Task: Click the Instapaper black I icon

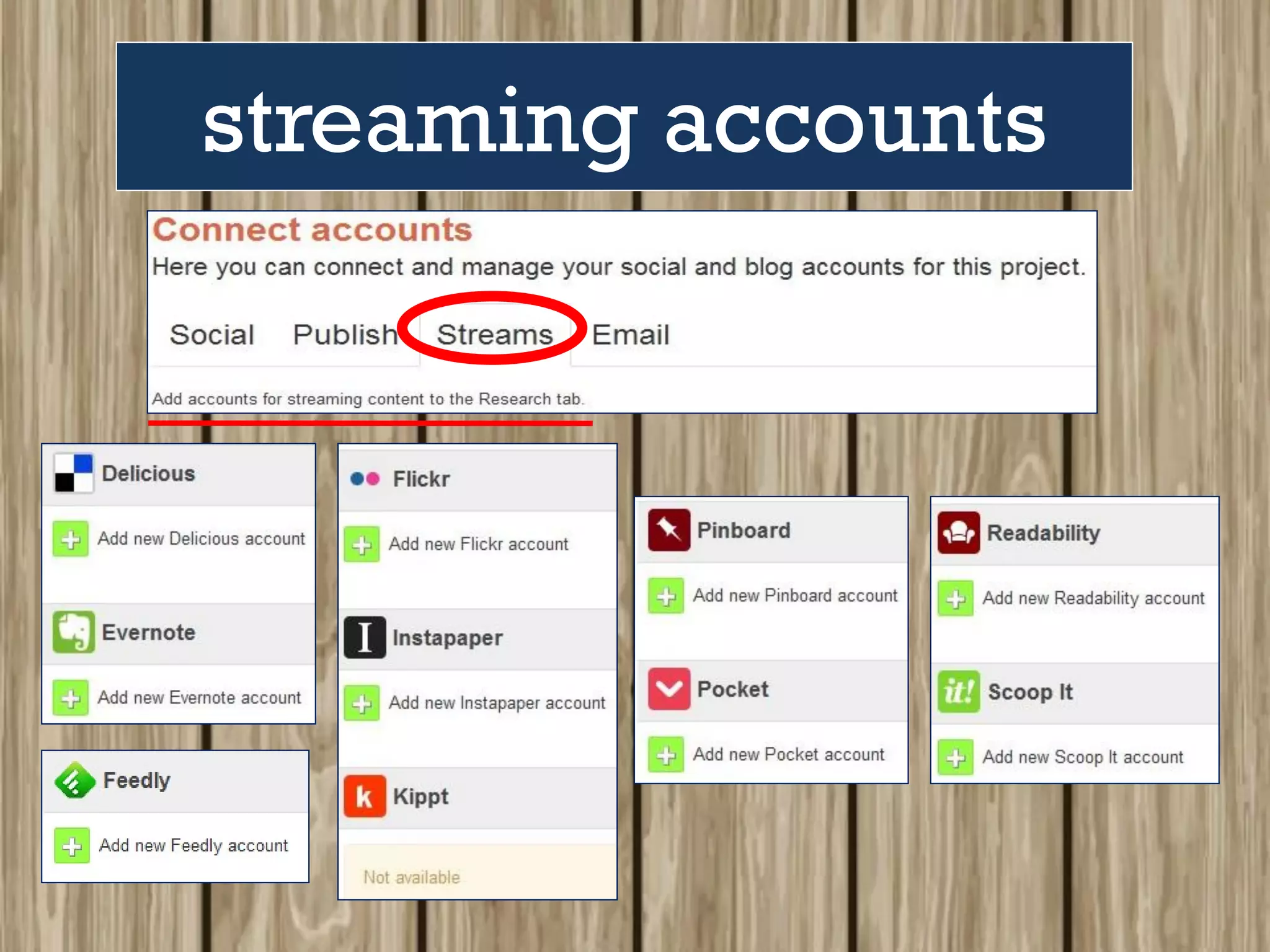Action: click(365, 637)
